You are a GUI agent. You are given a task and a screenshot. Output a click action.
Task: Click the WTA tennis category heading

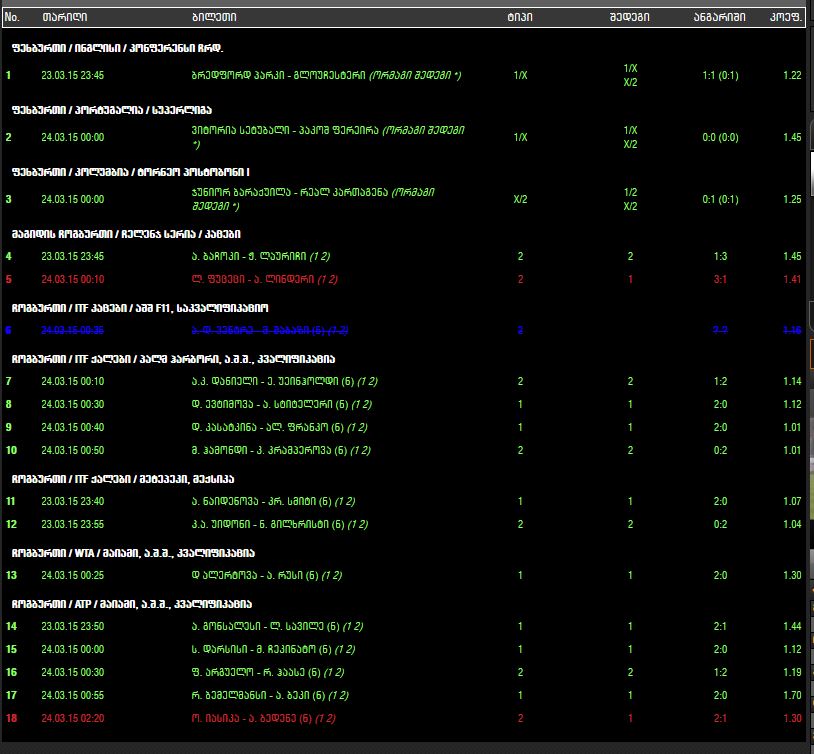[133, 552]
